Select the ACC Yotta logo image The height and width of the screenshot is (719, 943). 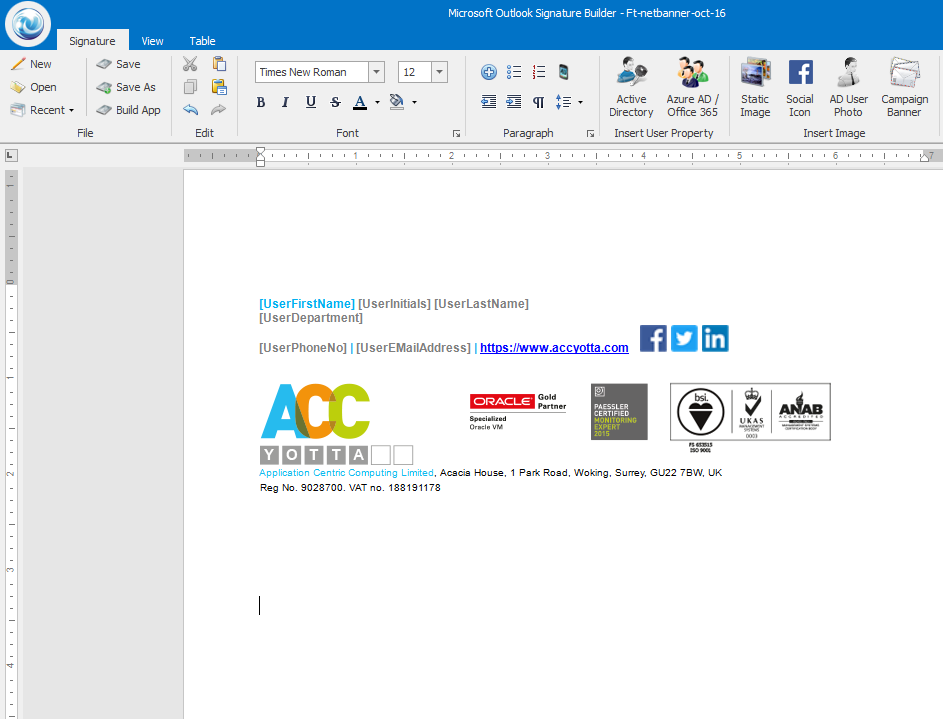pos(336,424)
